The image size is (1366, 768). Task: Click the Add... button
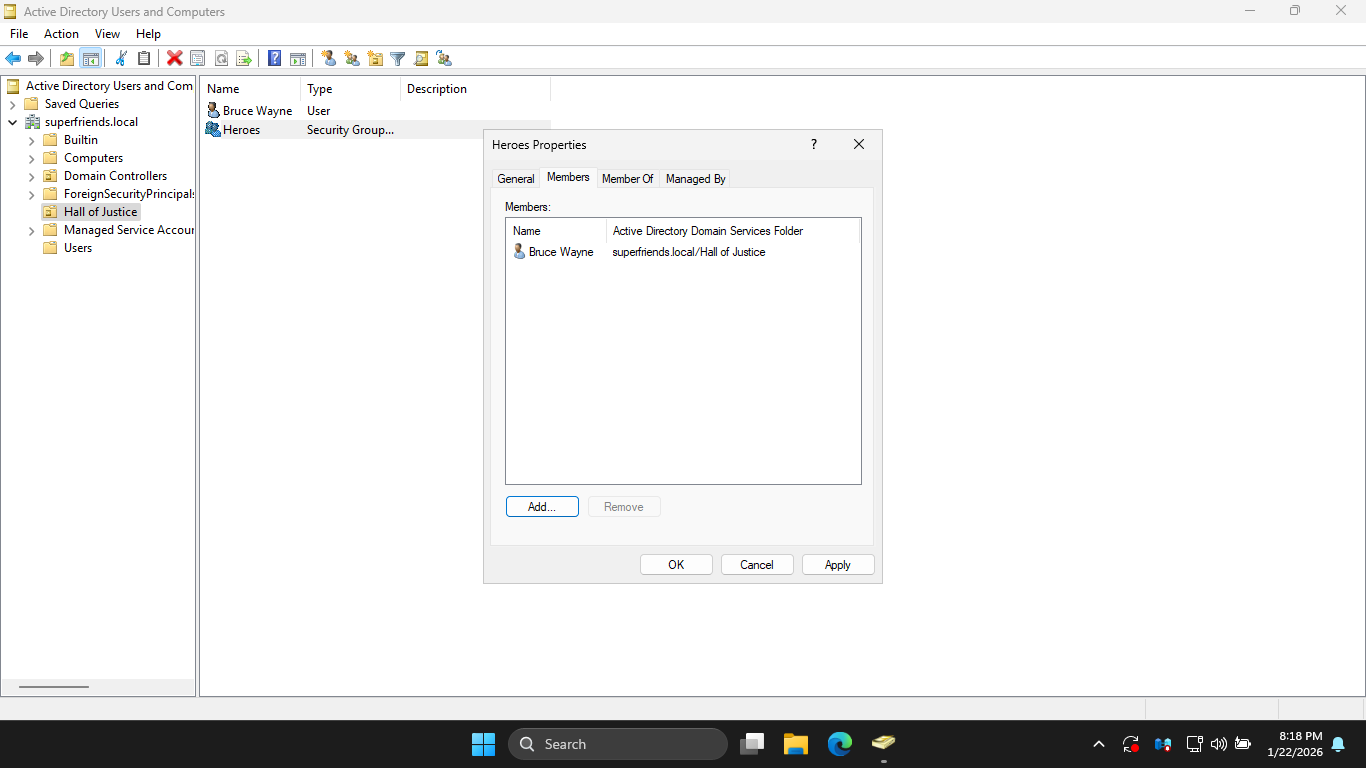click(x=542, y=507)
